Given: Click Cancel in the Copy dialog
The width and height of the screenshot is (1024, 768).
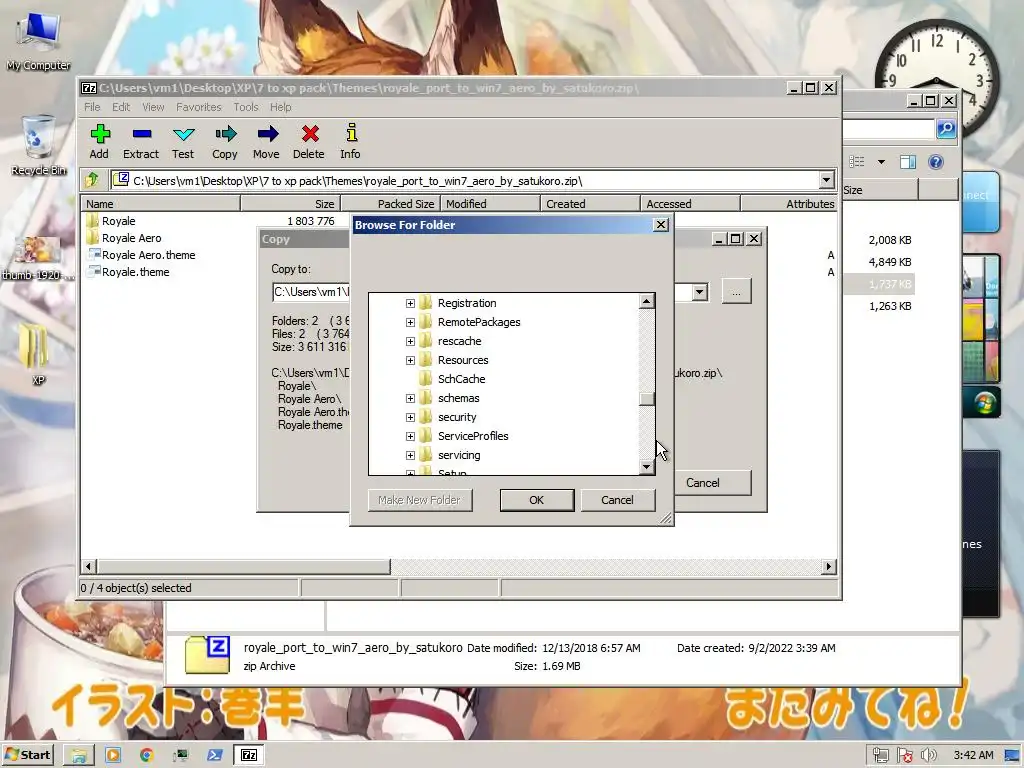Looking at the screenshot, I should [x=703, y=483].
